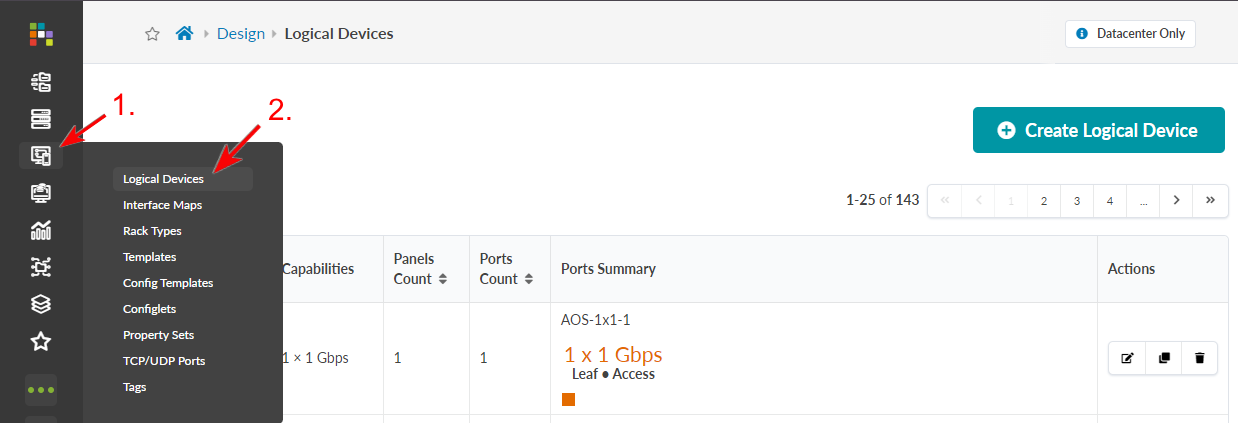The height and width of the screenshot is (423, 1238).
Task: Open the analytics chart icon in sidebar
Action: coord(41,230)
